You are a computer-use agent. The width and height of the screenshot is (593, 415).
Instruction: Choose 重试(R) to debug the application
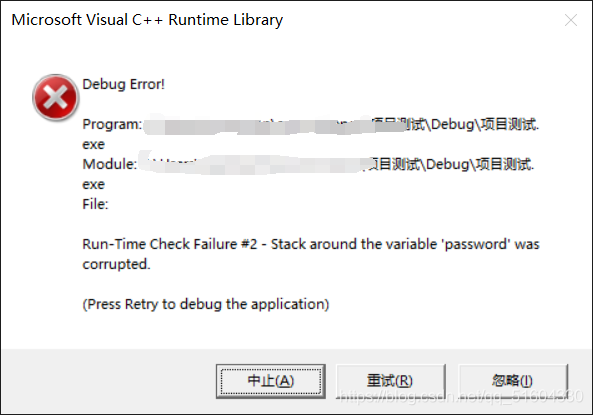(x=390, y=381)
